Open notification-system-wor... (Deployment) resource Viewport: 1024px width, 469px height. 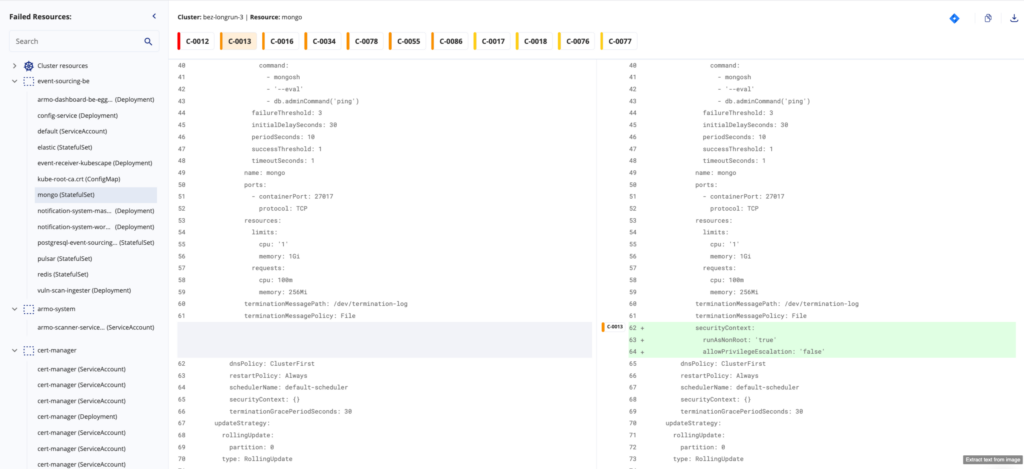[95, 227]
